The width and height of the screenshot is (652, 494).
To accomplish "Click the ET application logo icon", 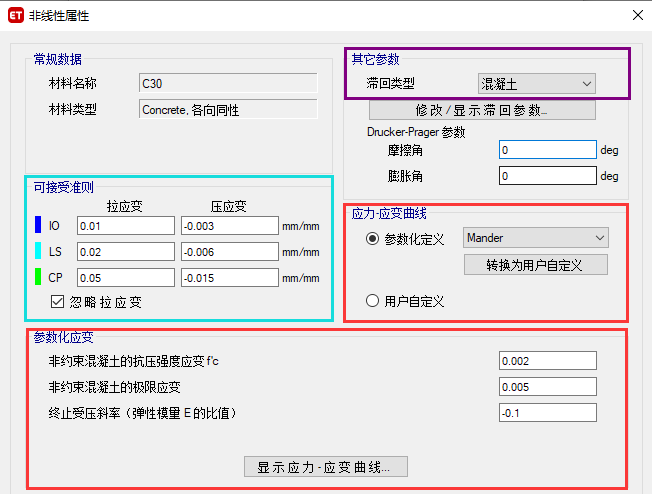I will tap(16, 15).
